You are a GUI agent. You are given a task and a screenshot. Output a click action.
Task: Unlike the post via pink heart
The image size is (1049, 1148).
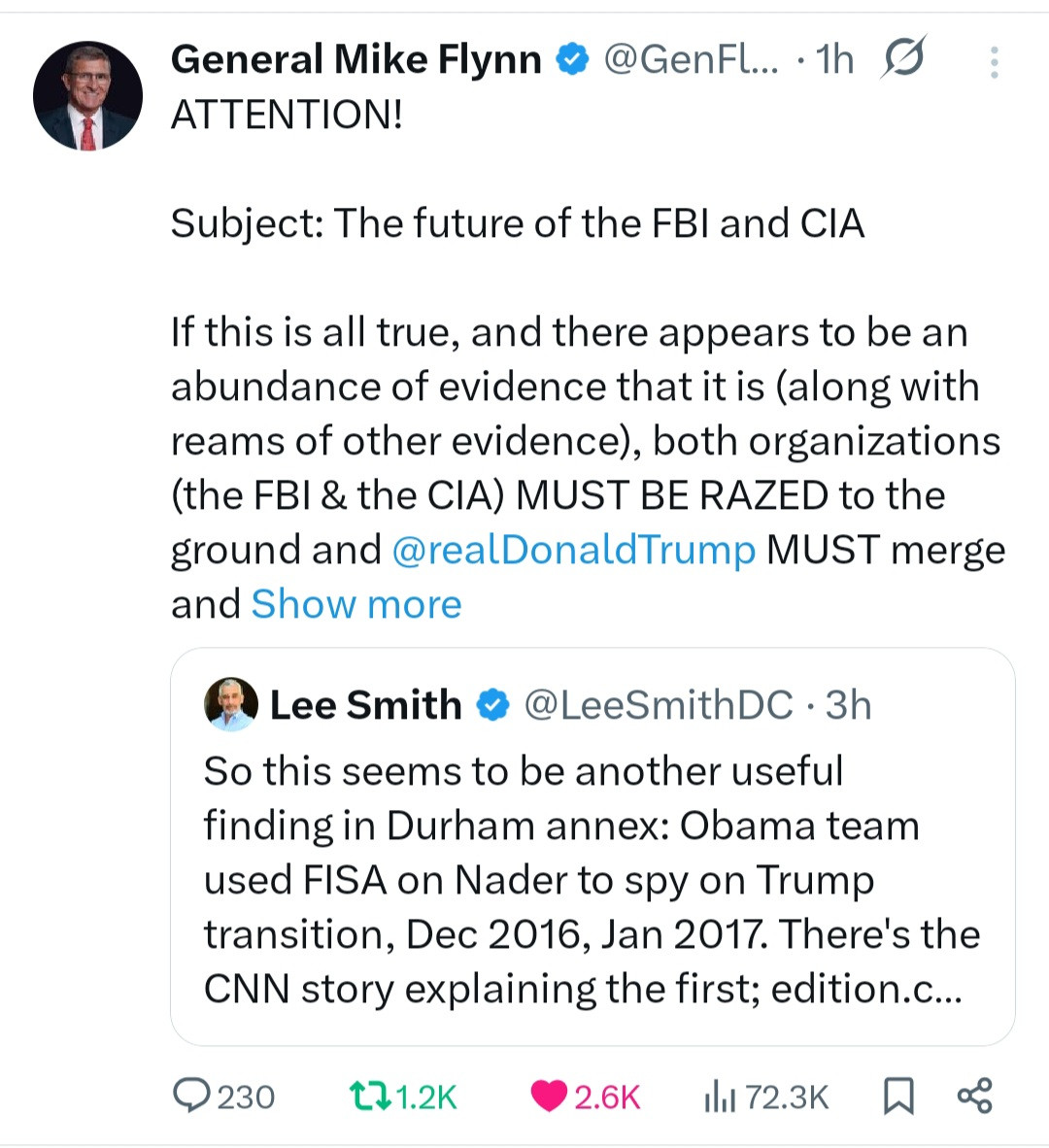pos(549,1096)
